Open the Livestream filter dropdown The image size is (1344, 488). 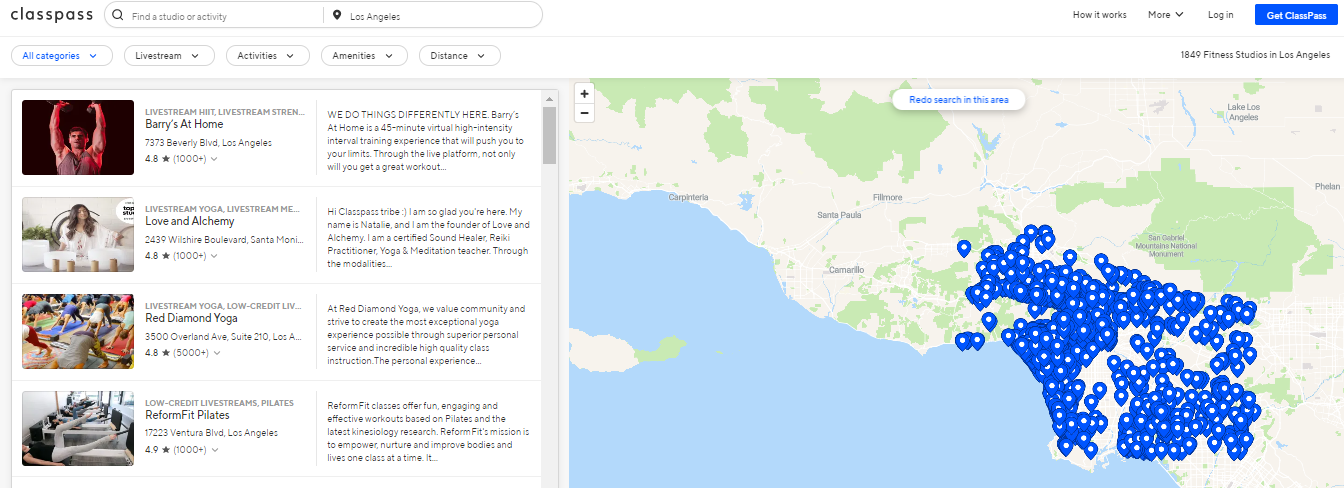(x=169, y=56)
